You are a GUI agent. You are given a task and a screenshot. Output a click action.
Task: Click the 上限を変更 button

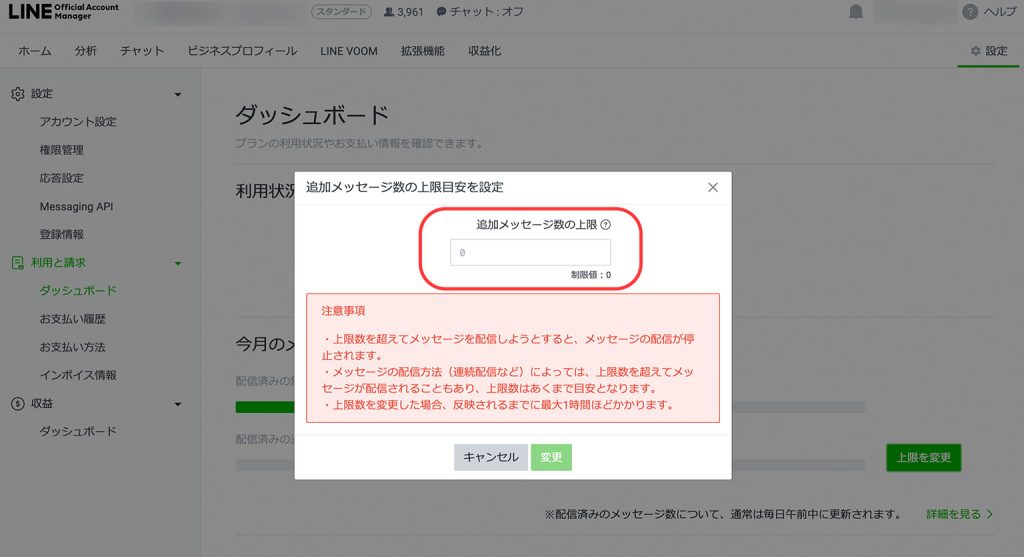pos(922,458)
